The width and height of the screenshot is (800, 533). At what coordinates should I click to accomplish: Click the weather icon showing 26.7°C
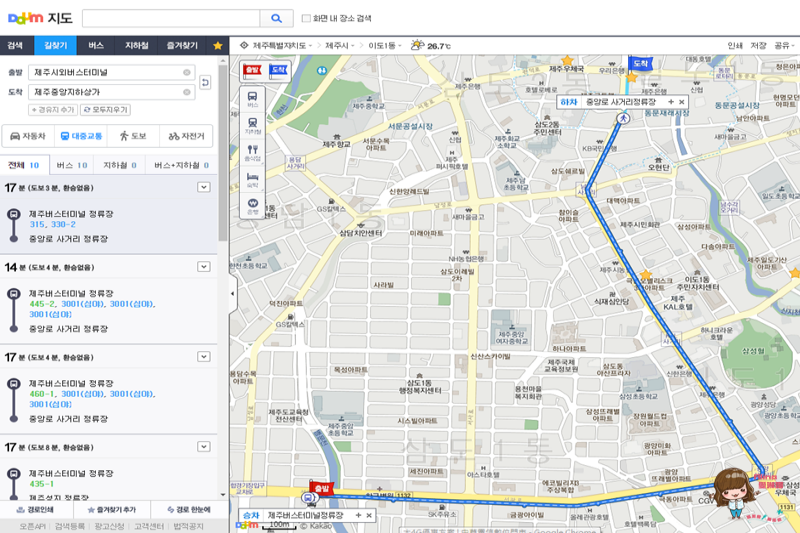click(x=418, y=45)
